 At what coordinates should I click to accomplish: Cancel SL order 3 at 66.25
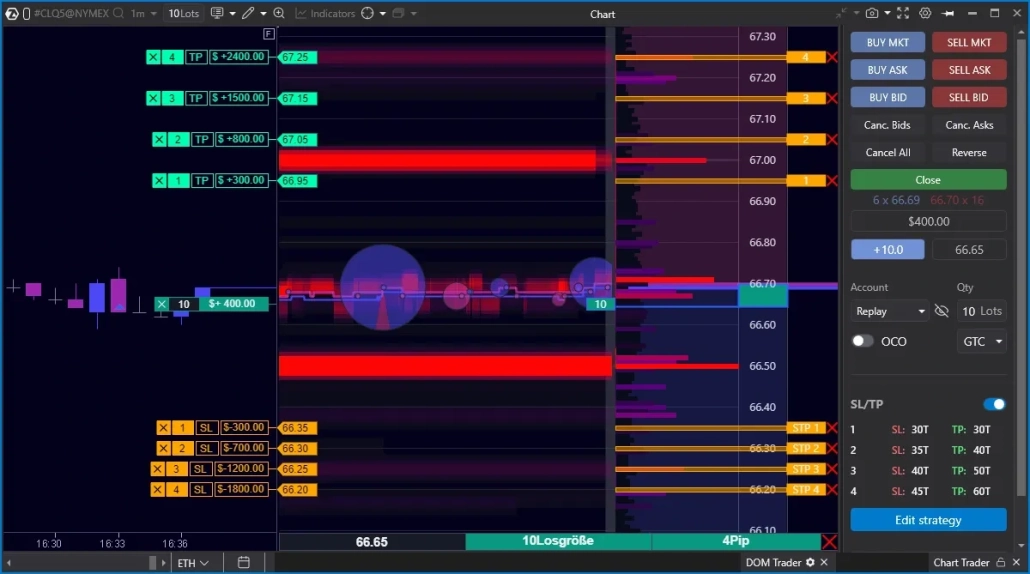pos(158,469)
